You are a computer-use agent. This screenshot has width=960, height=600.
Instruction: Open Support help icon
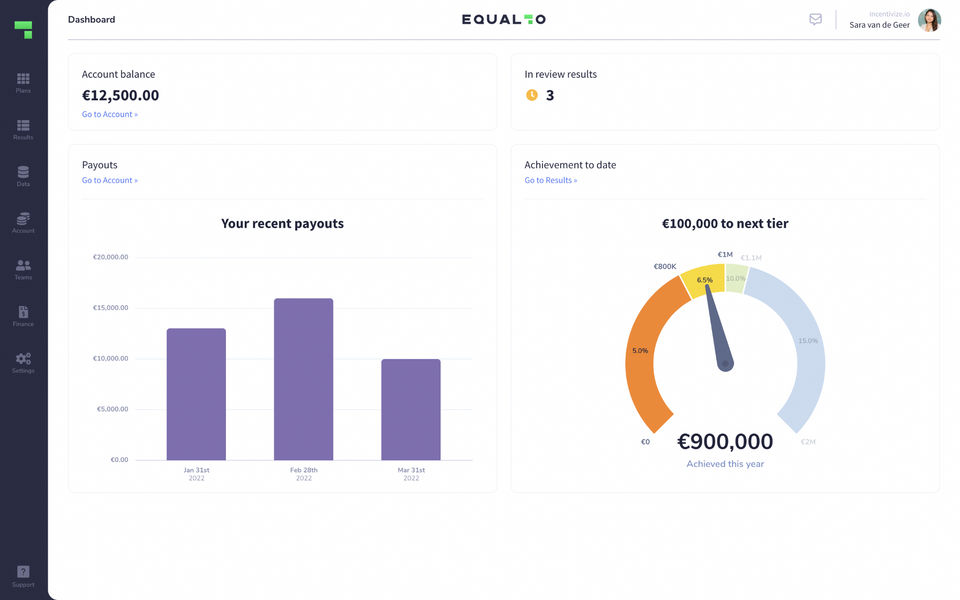point(23,574)
